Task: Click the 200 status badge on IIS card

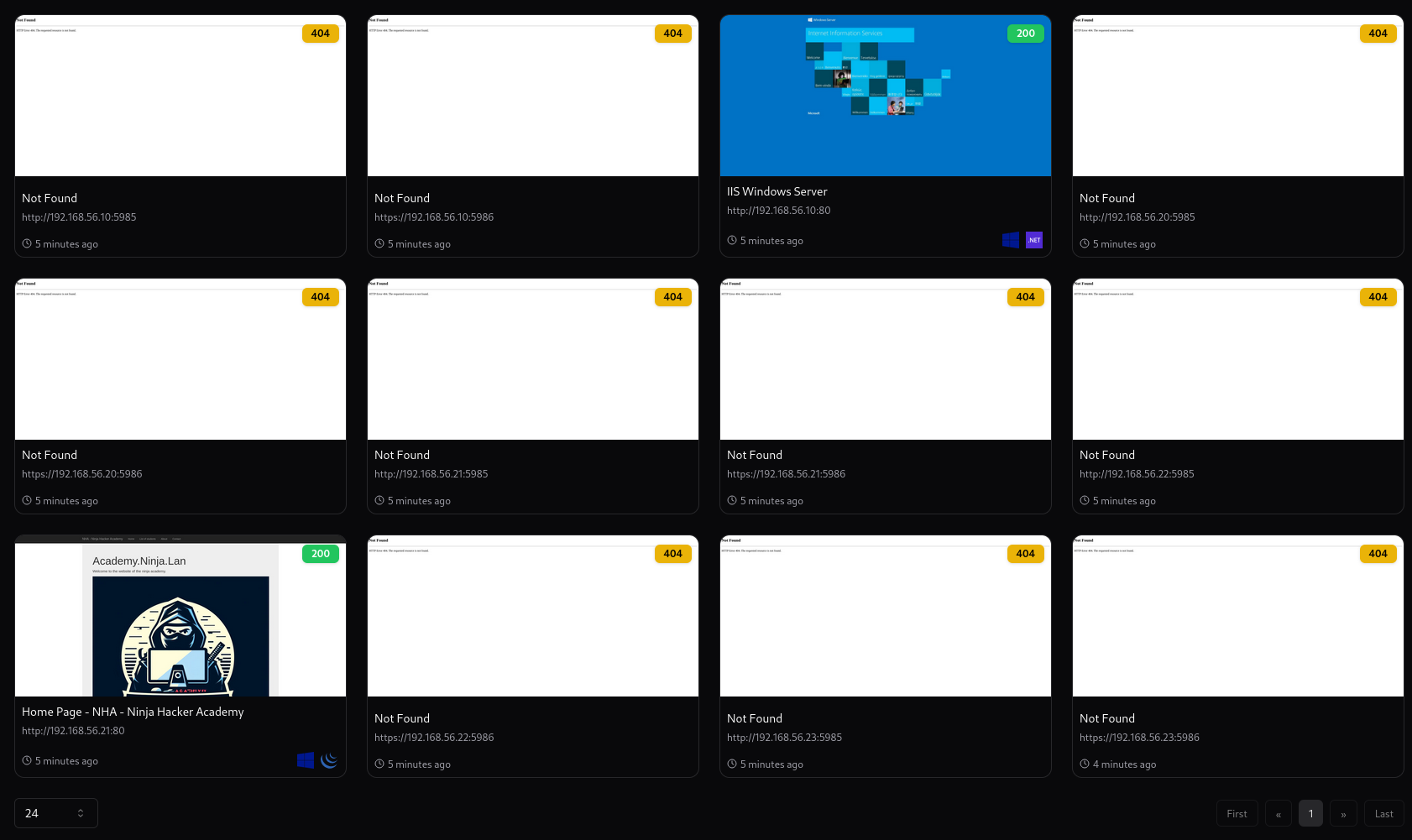Action: (x=1026, y=34)
